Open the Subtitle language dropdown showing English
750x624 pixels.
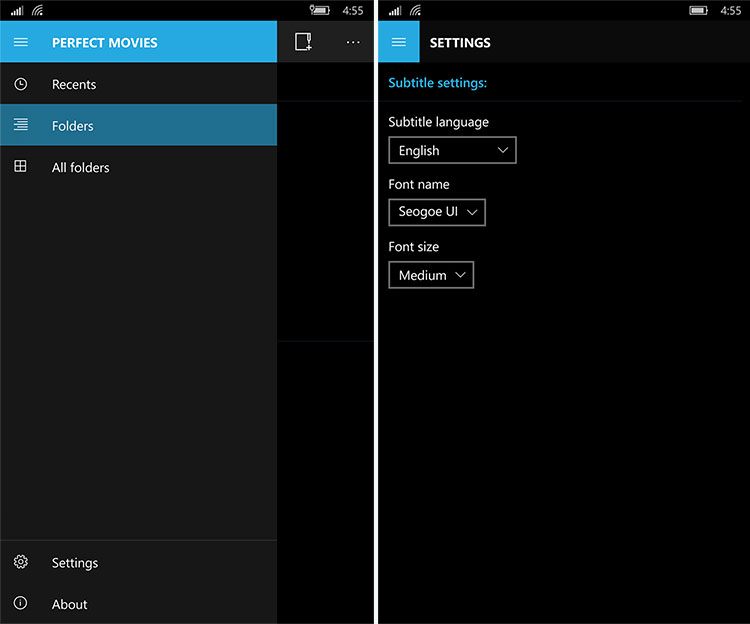452,150
